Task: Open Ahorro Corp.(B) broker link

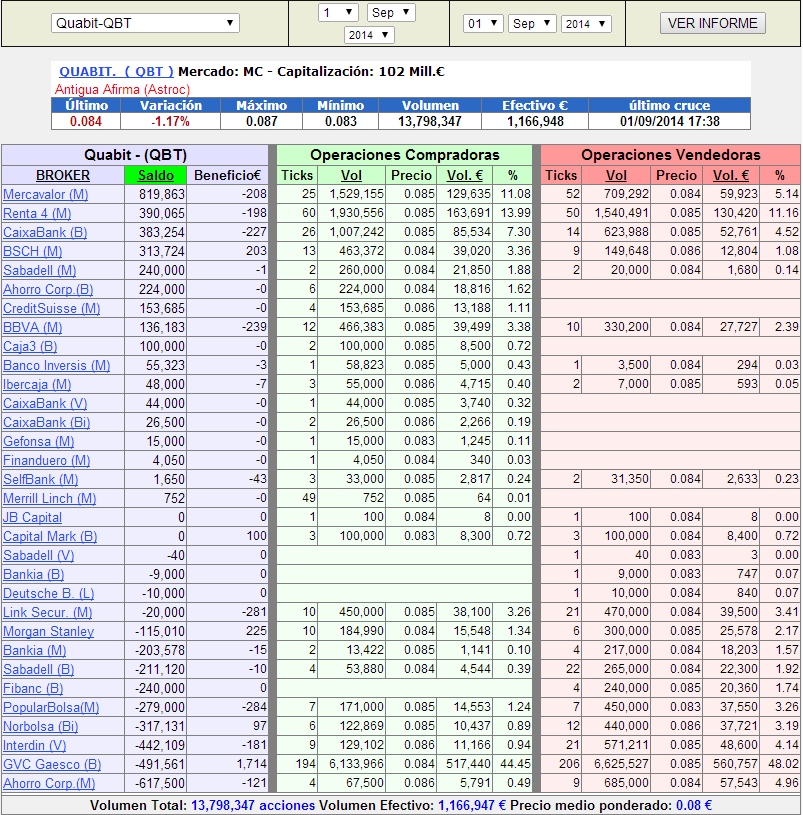Action: pos(48,290)
